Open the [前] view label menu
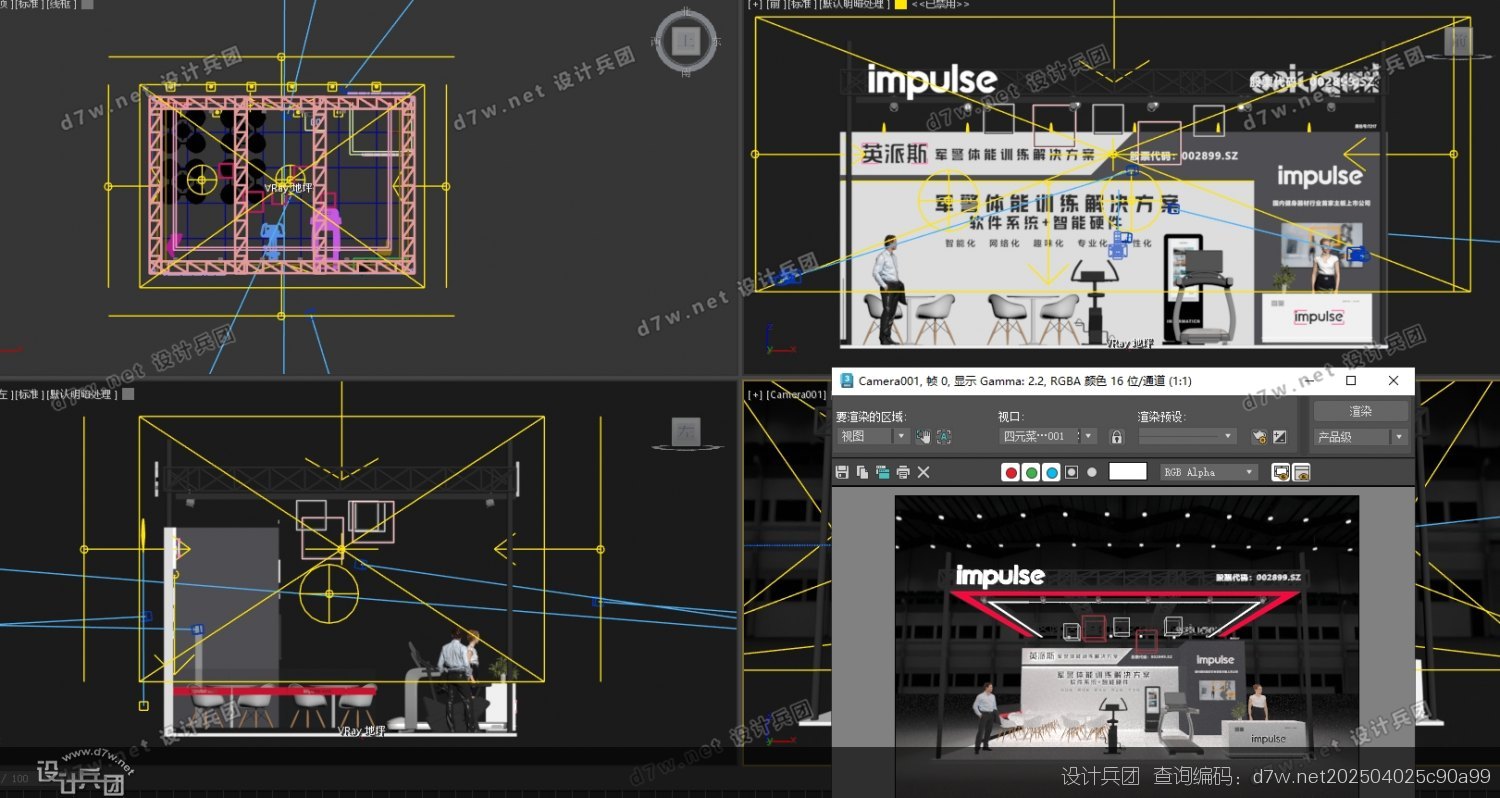This screenshot has width=1500, height=798. pyautogui.click(x=775, y=5)
